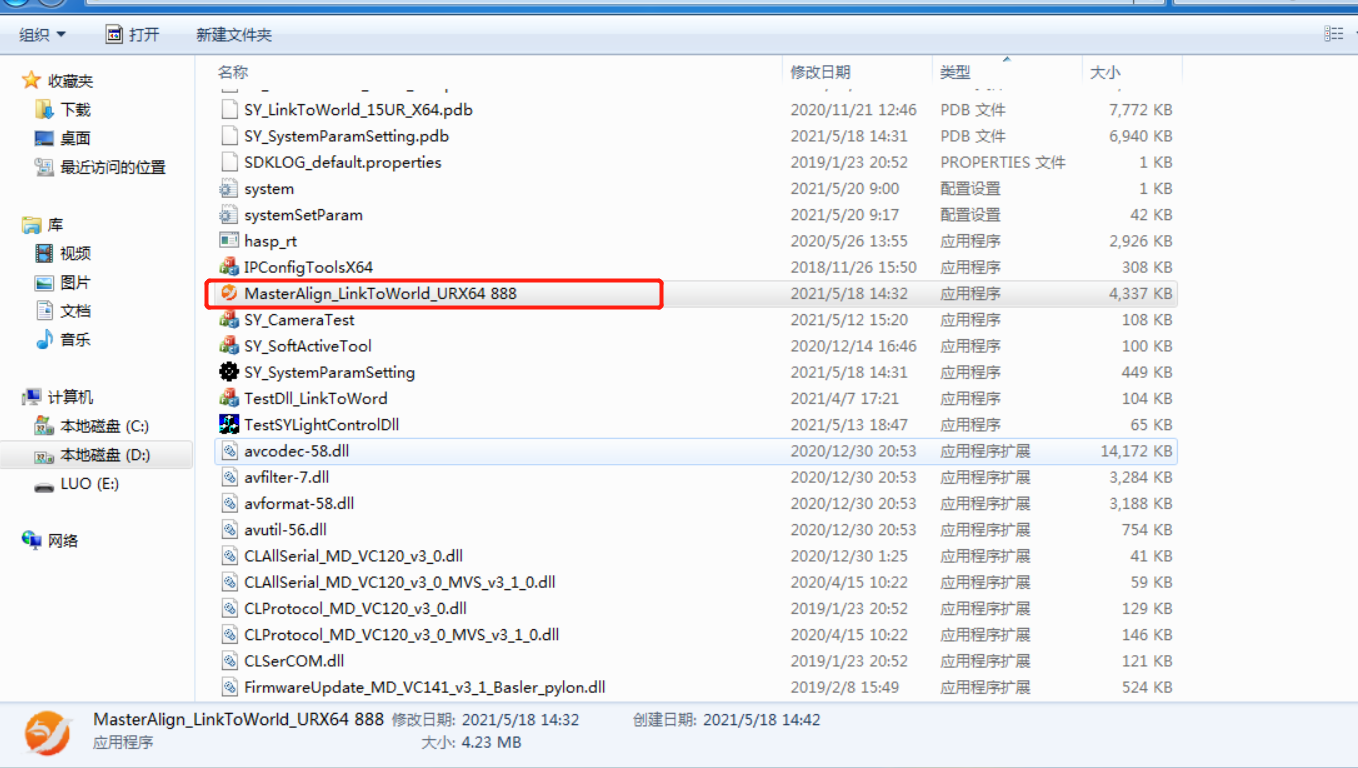Sort files by the 大小 column header
1358x768 pixels.
(x=1105, y=72)
